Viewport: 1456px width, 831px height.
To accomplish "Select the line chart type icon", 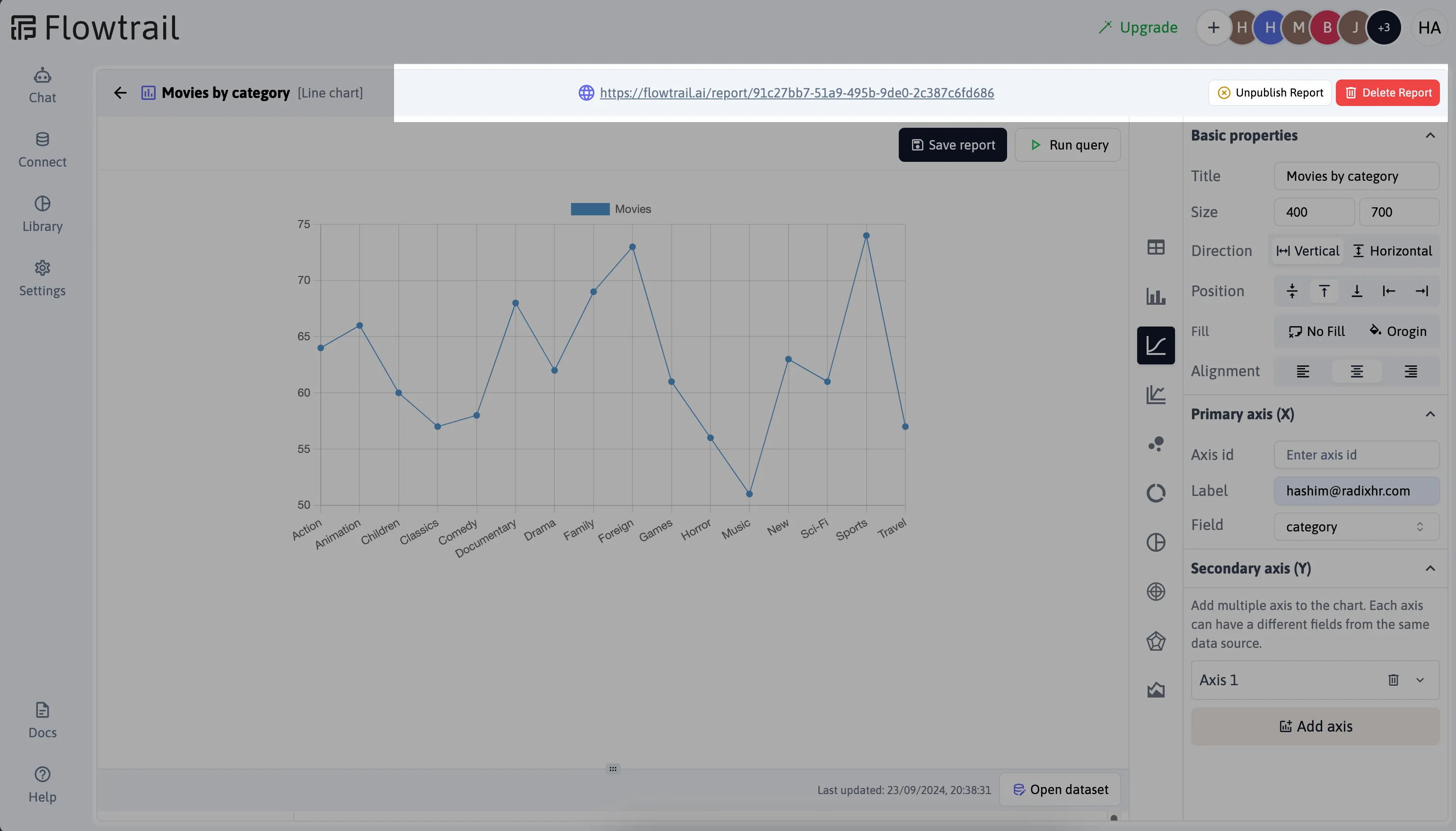I will point(1156,345).
